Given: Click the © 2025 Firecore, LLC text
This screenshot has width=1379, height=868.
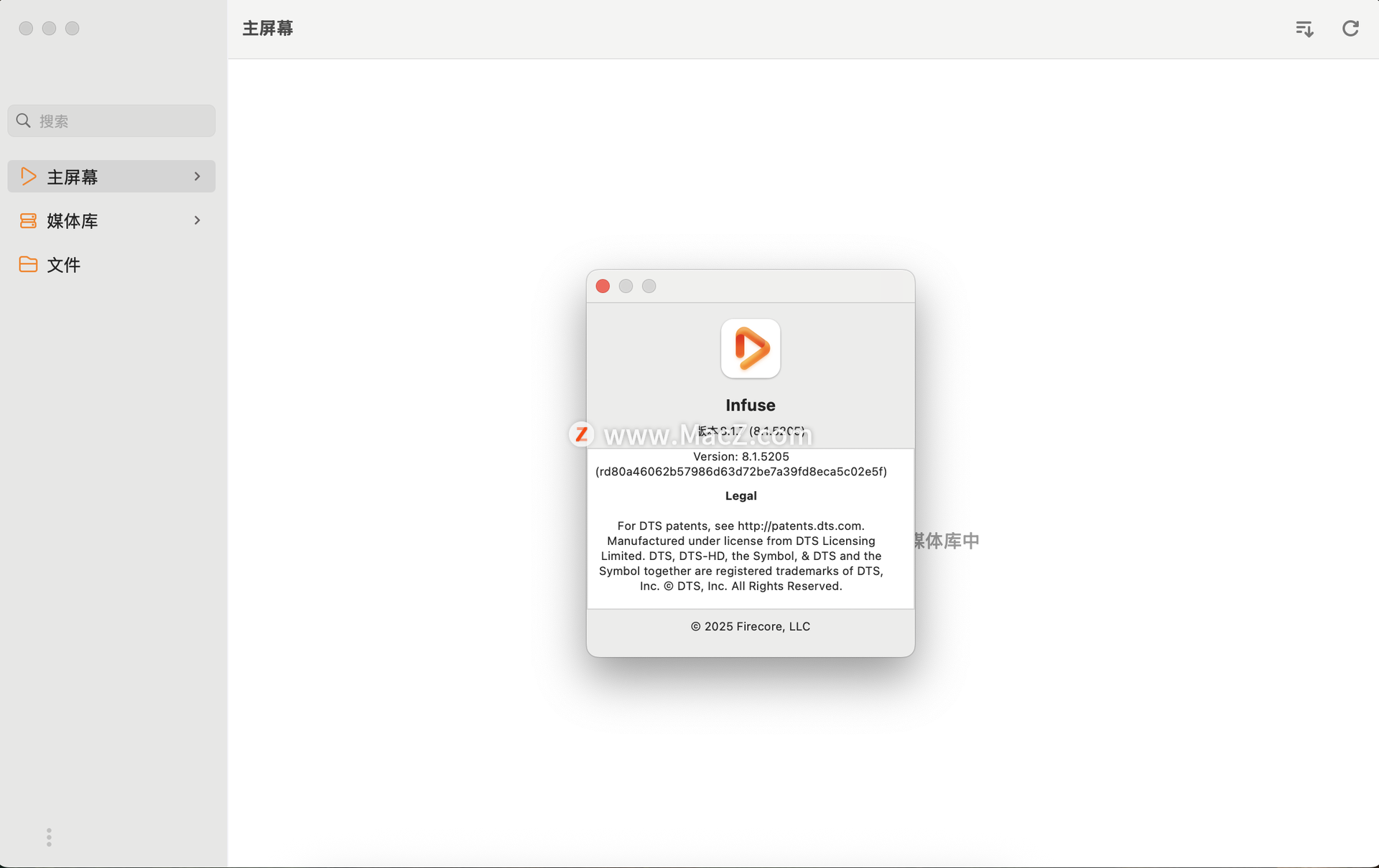Looking at the screenshot, I should coord(751,627).
